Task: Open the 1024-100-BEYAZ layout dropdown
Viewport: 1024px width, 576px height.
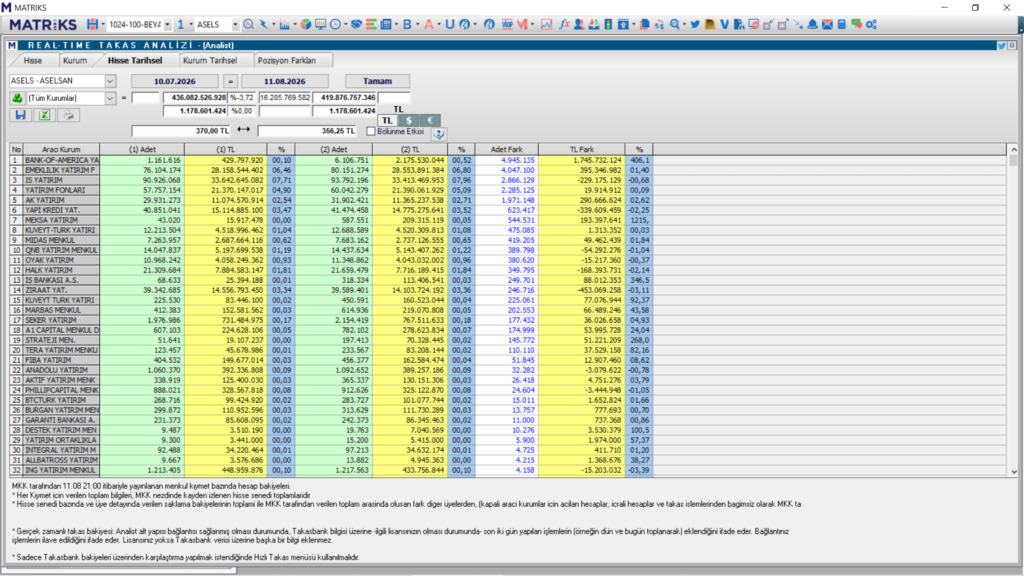Action: [x=167, y=24]
